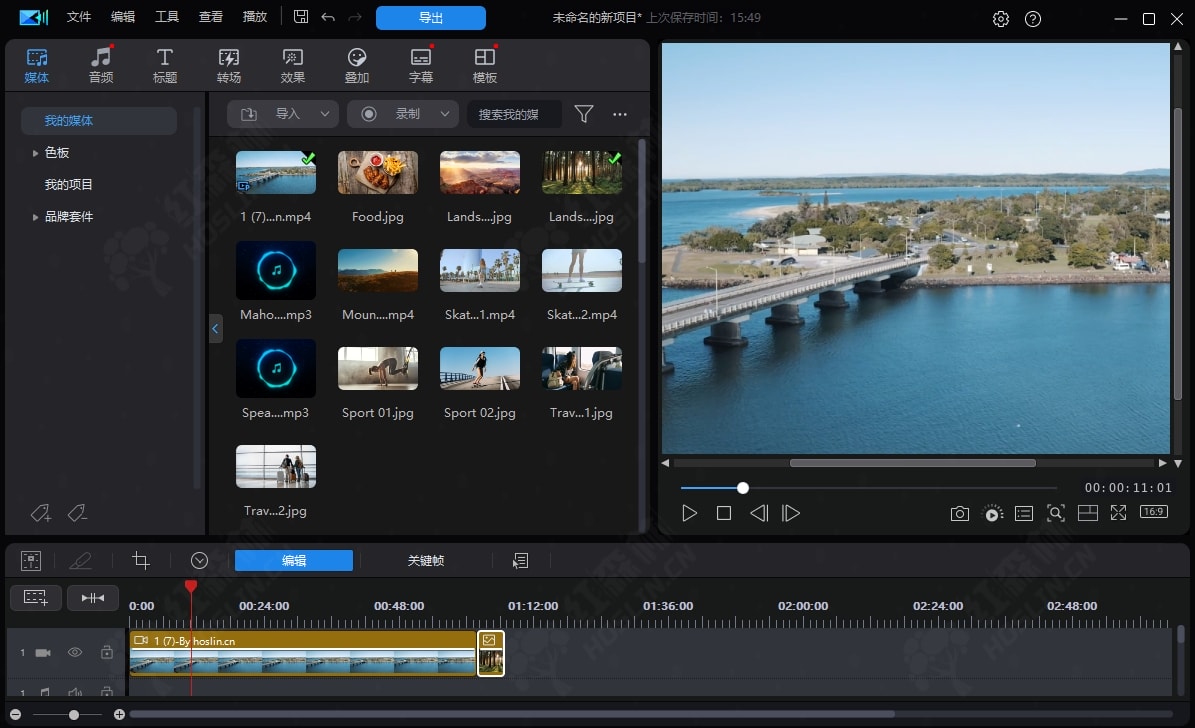Open the 文件 menu

click(79, 17)
